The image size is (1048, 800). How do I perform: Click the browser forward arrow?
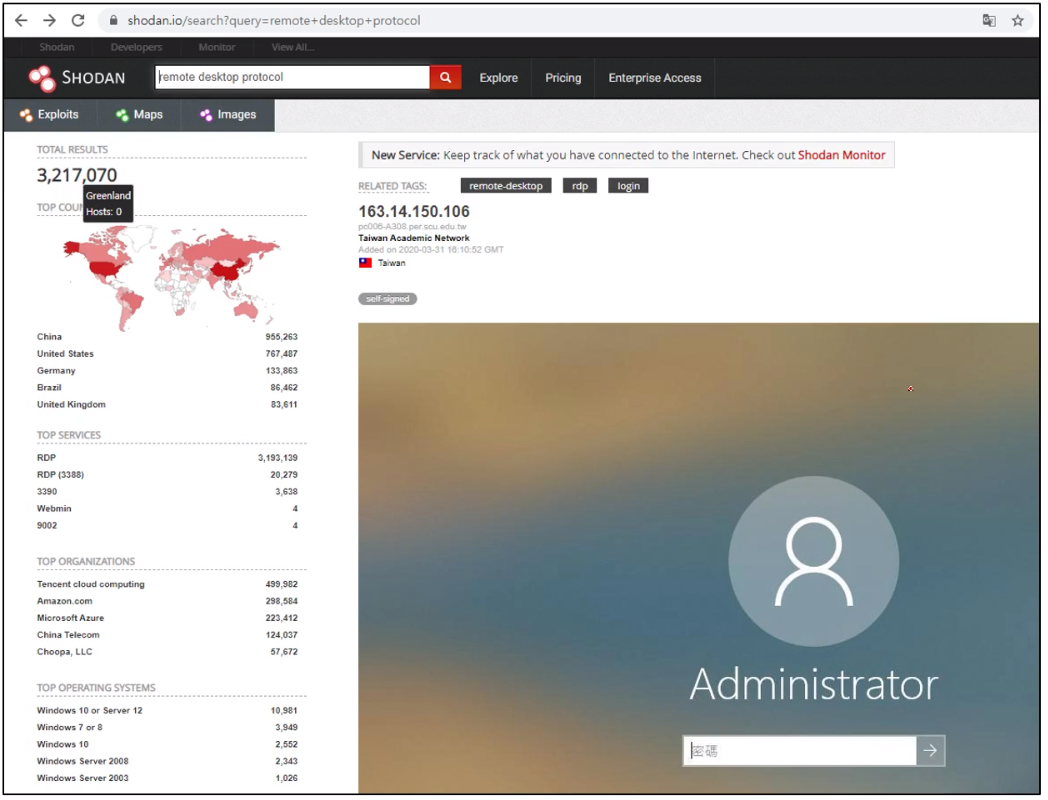pos(49,20)
